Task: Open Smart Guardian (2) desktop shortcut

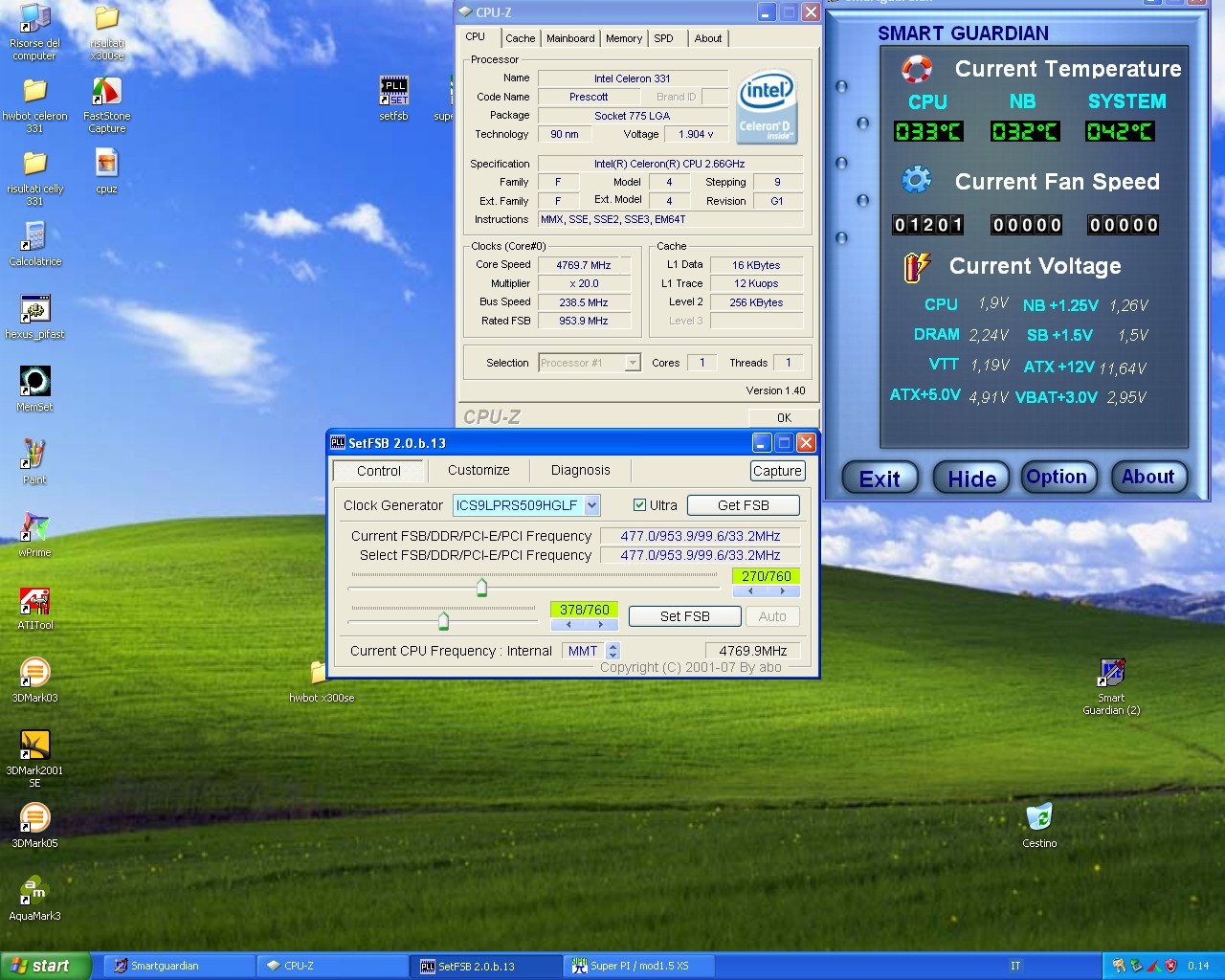Action: pos(1111,685)
